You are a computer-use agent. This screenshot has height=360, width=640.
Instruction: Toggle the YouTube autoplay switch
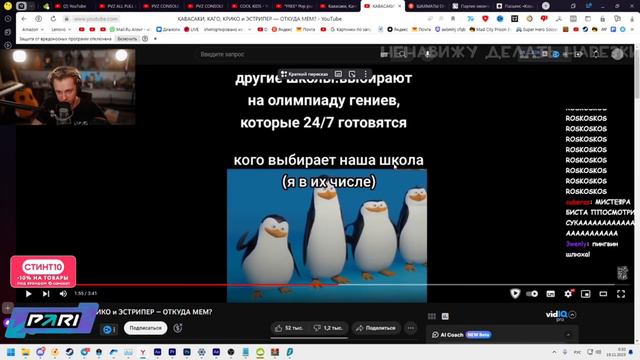pos(532,293)
